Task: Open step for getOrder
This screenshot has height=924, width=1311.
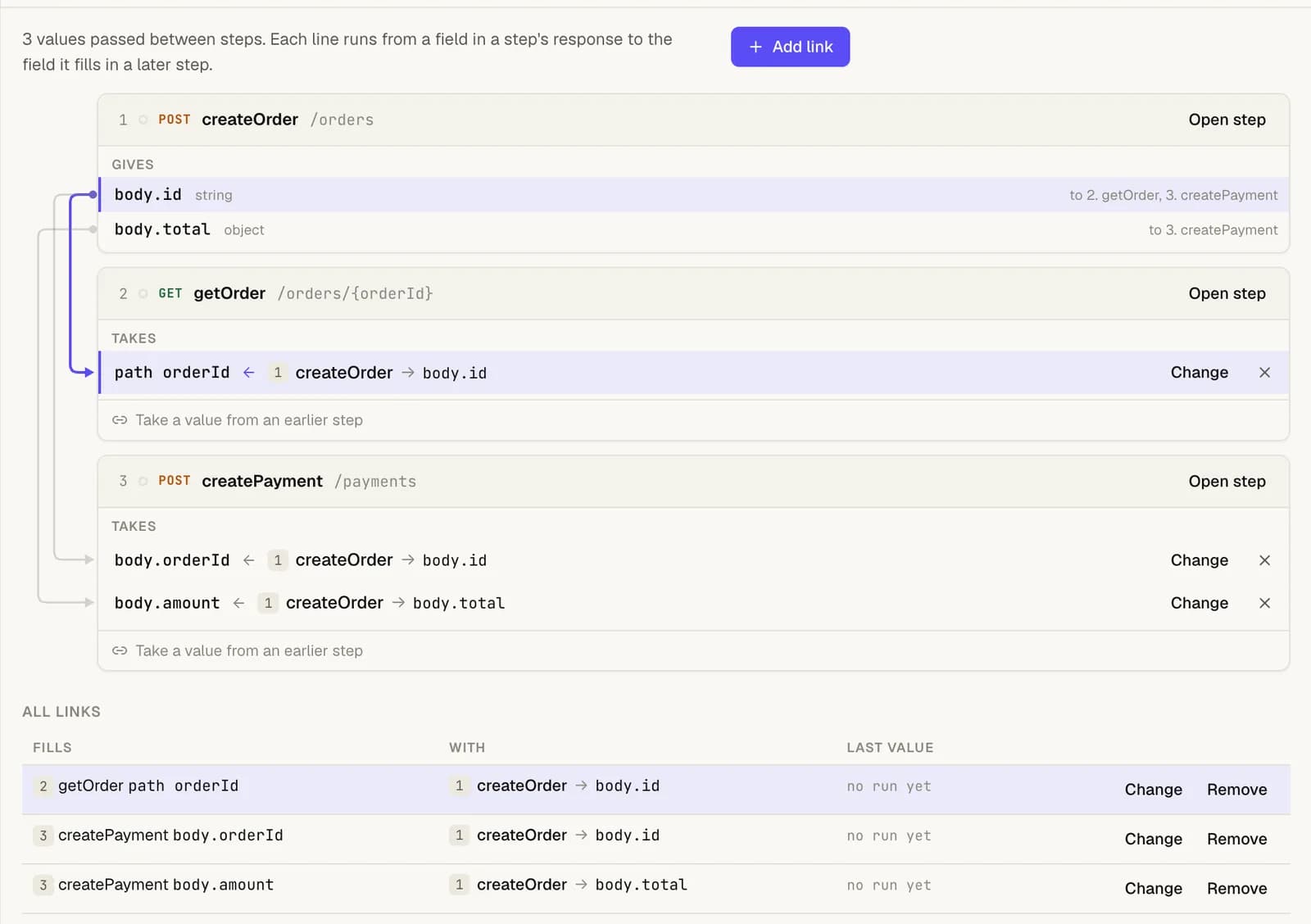Action: [1227, 293]
